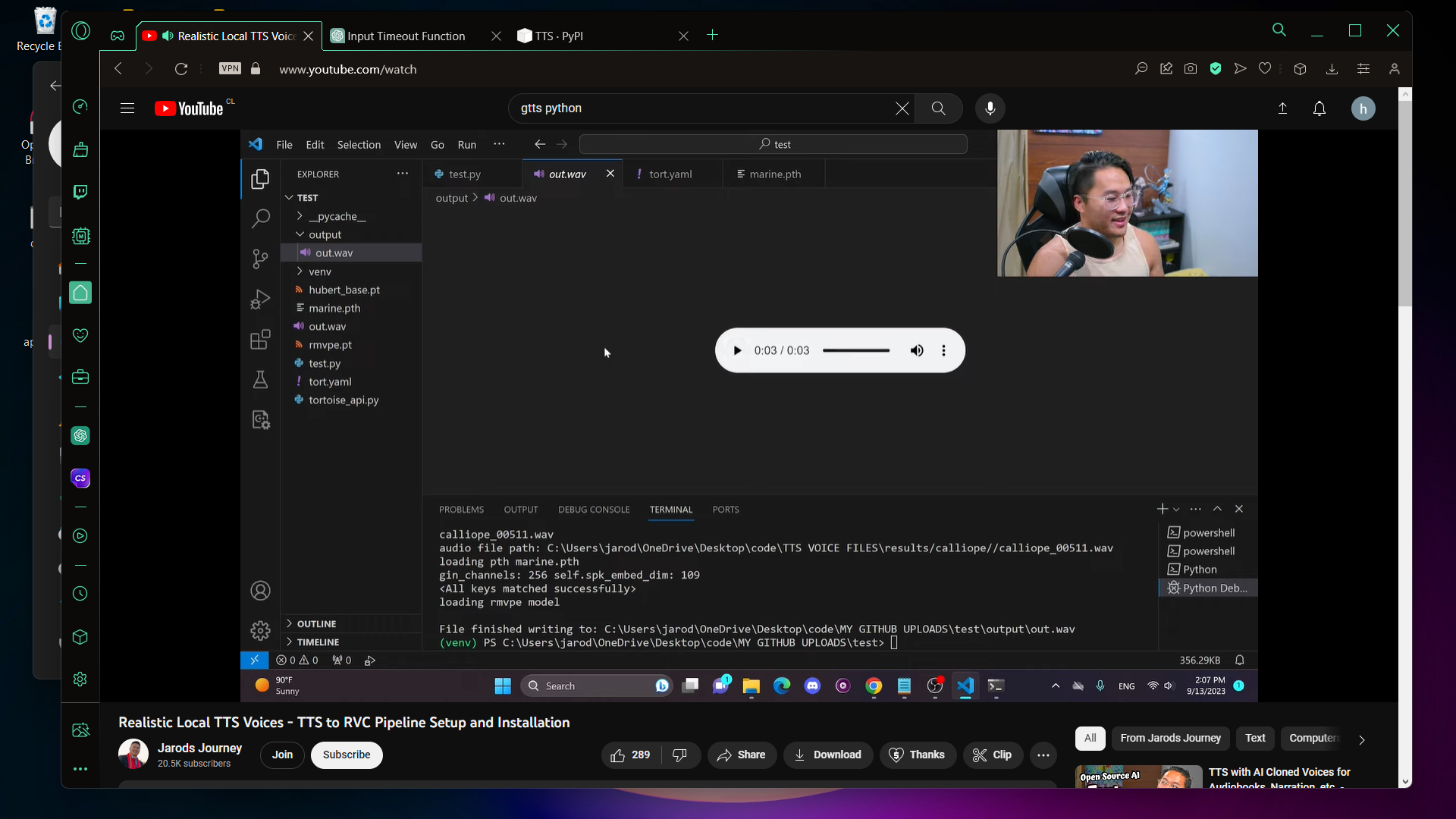Click the browser reload page icon
The height and width of the screenshot is (819, 1456).
point(181,69)
